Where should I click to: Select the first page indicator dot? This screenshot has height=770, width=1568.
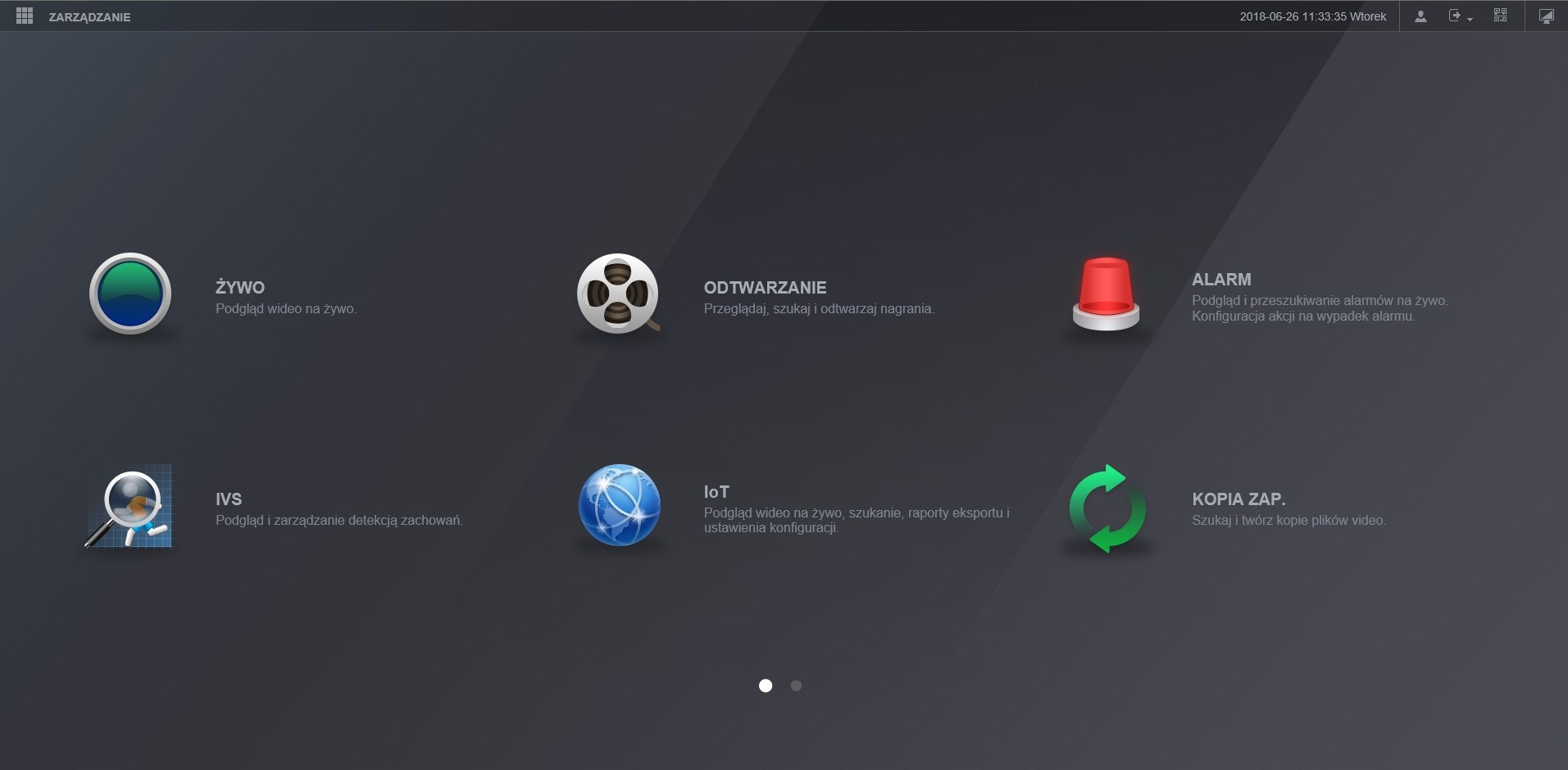click(766, 686)
